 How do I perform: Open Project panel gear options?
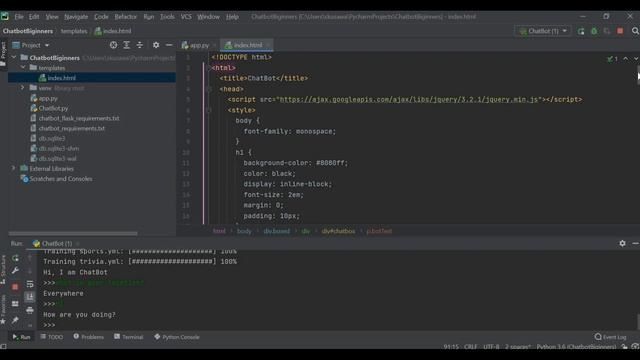click(156, 45)
